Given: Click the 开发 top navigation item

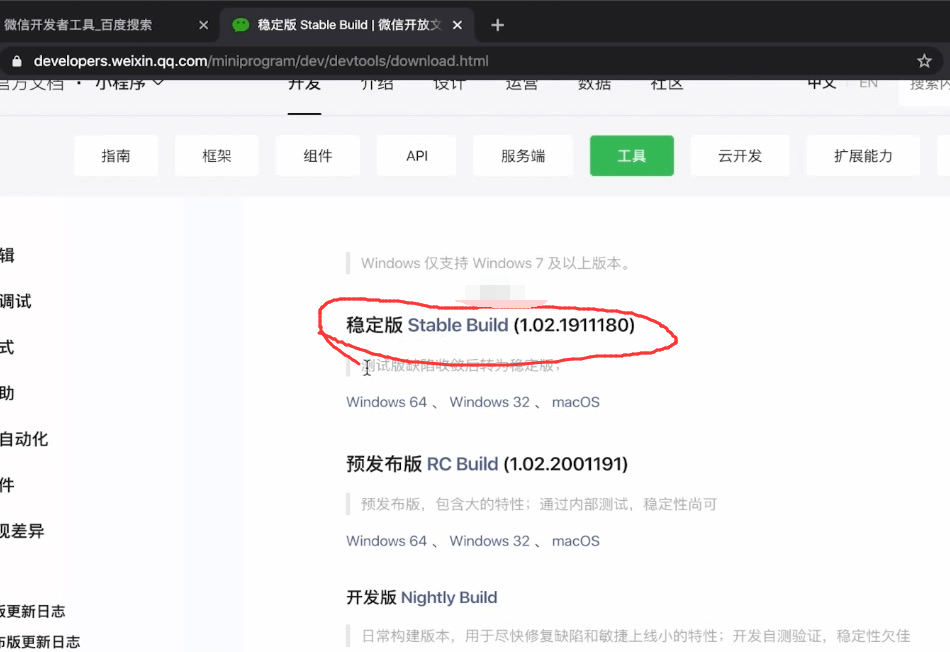Looking at the screenshot, I should (x=304, y=84).
